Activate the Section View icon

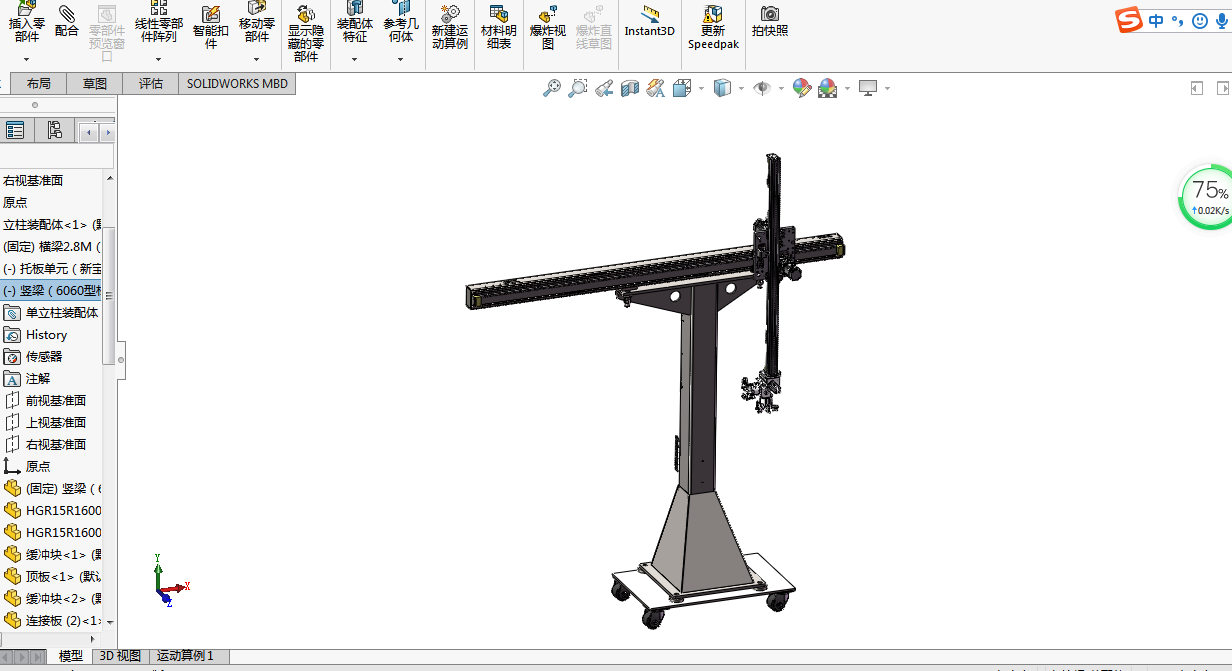(x=630, y=88)
